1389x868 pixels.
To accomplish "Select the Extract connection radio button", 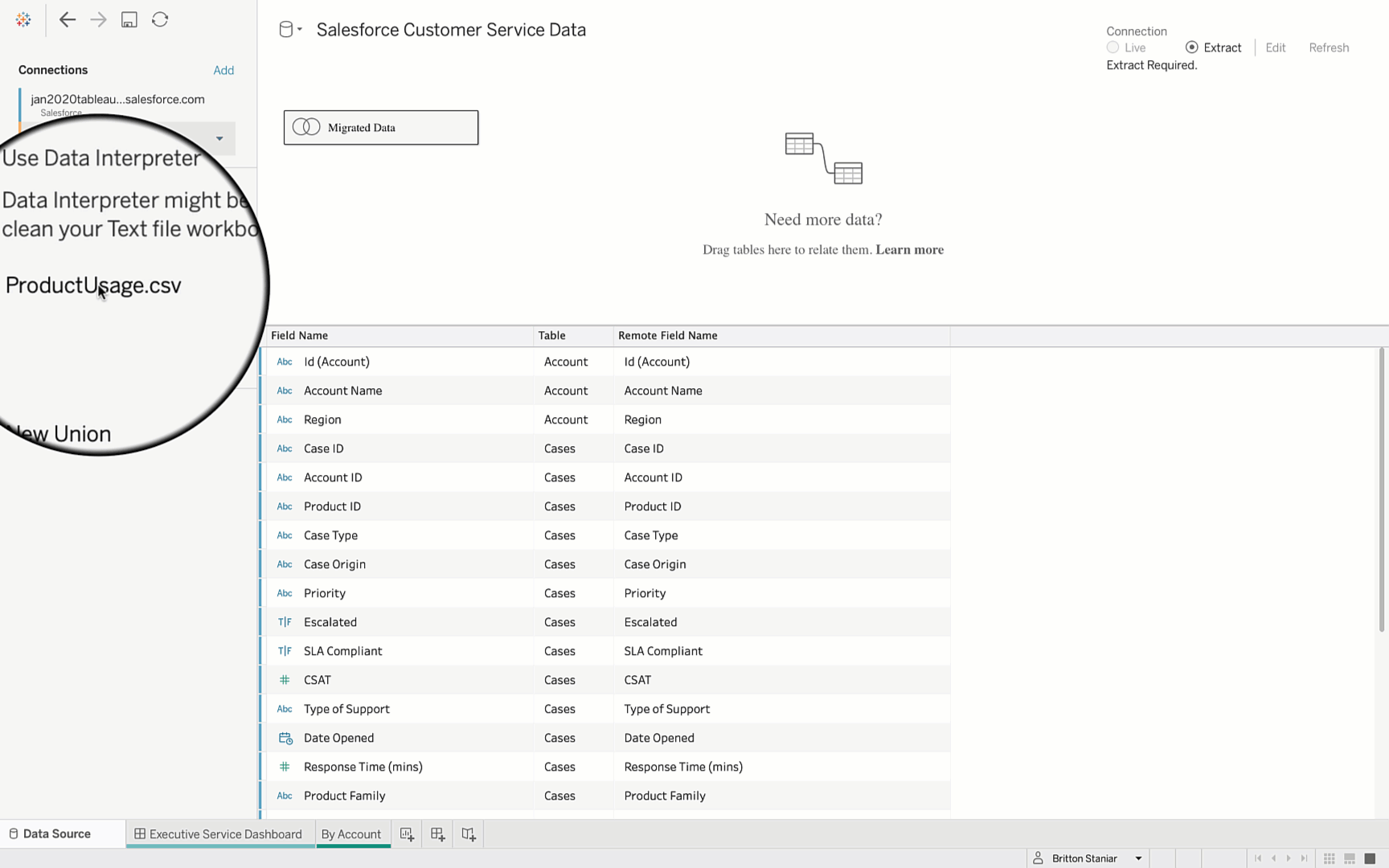I will click(1191, 47).
